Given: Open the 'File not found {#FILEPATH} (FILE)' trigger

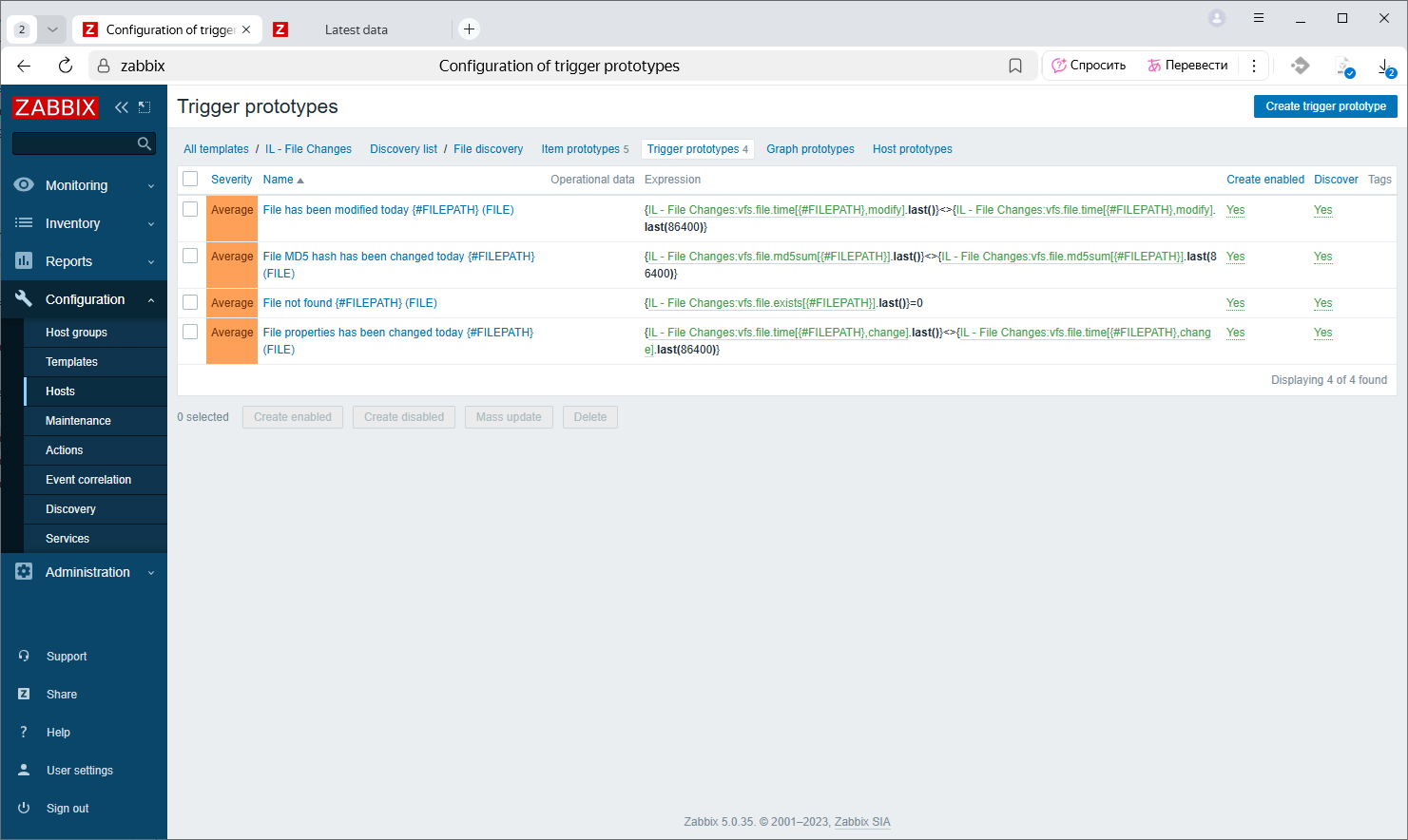Looking at the screenshot, I should click(x=350, y=303).
